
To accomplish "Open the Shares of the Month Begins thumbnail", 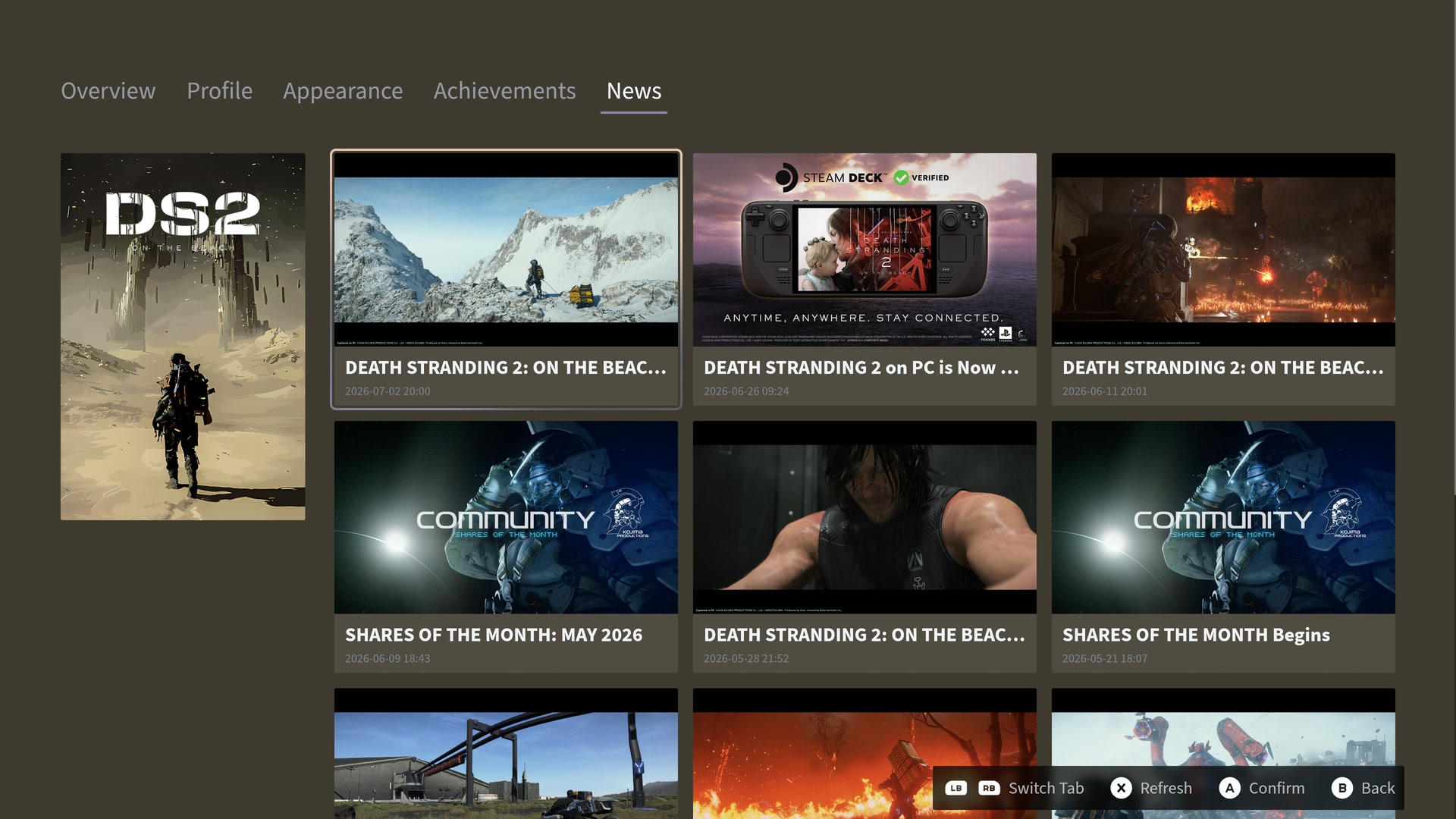I will click(1223, 517).
